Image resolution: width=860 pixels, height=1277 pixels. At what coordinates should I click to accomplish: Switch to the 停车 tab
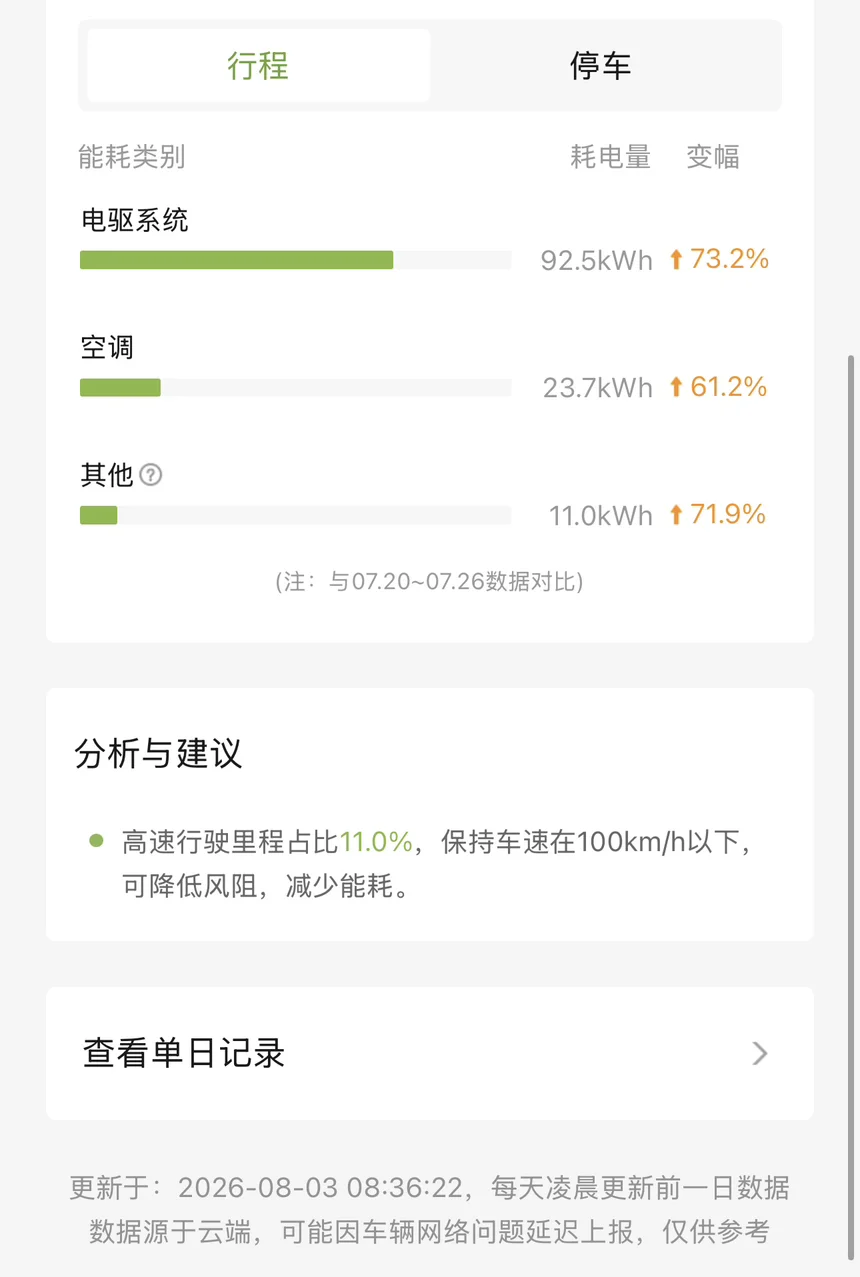tap(601, 65)
